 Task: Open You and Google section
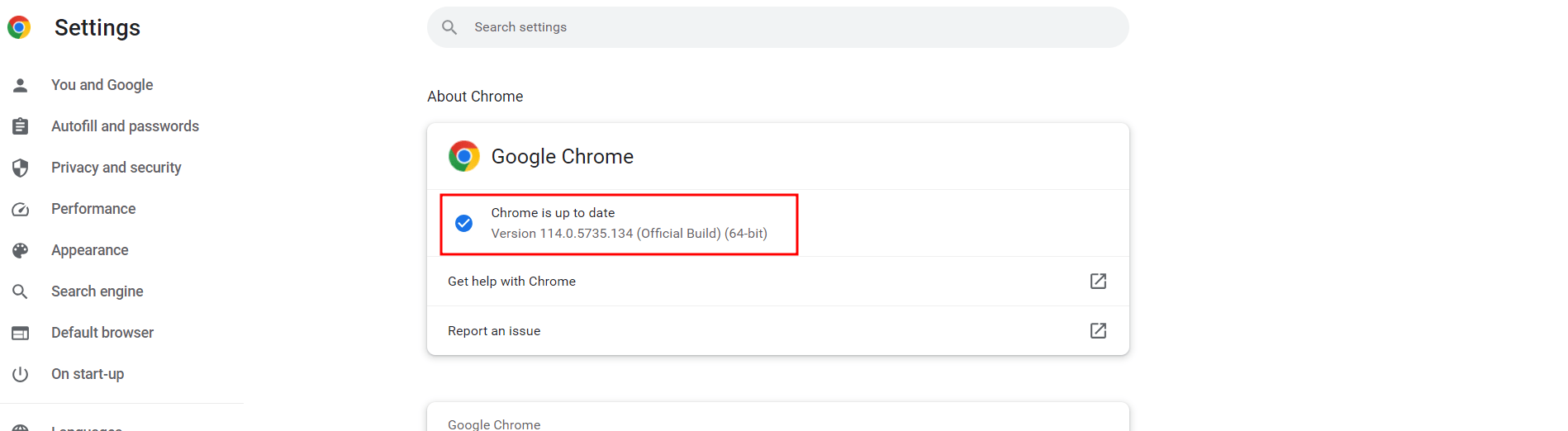click(x=102, y=85)
